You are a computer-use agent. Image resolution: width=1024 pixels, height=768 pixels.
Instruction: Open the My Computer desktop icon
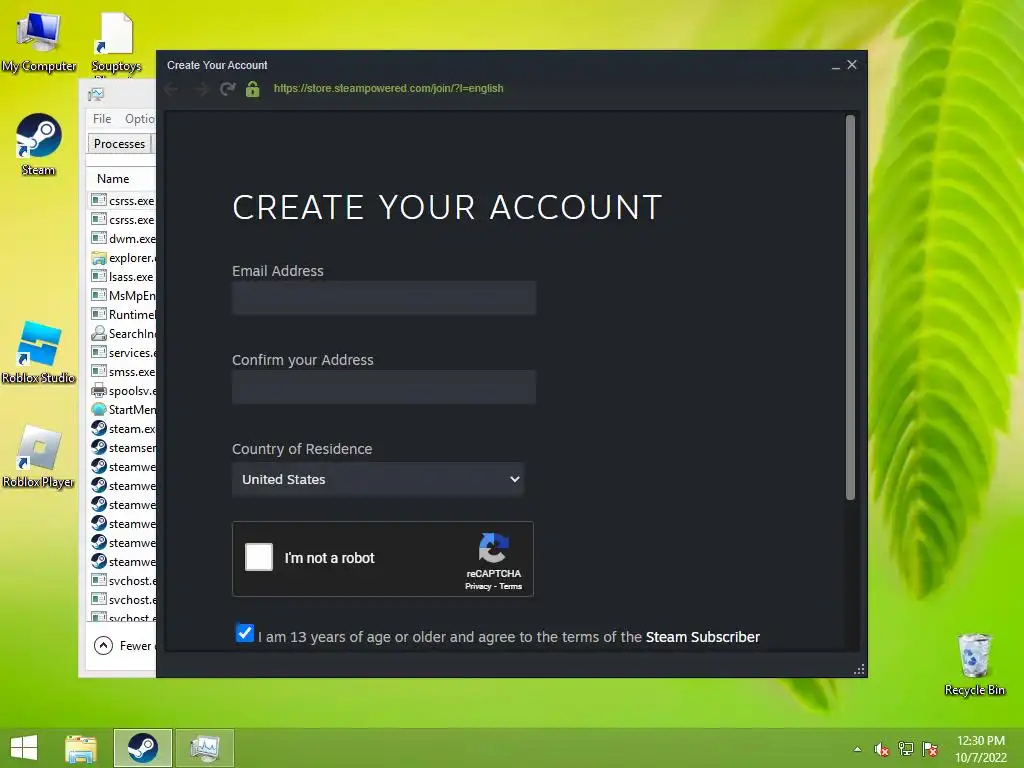click(38, 42)
